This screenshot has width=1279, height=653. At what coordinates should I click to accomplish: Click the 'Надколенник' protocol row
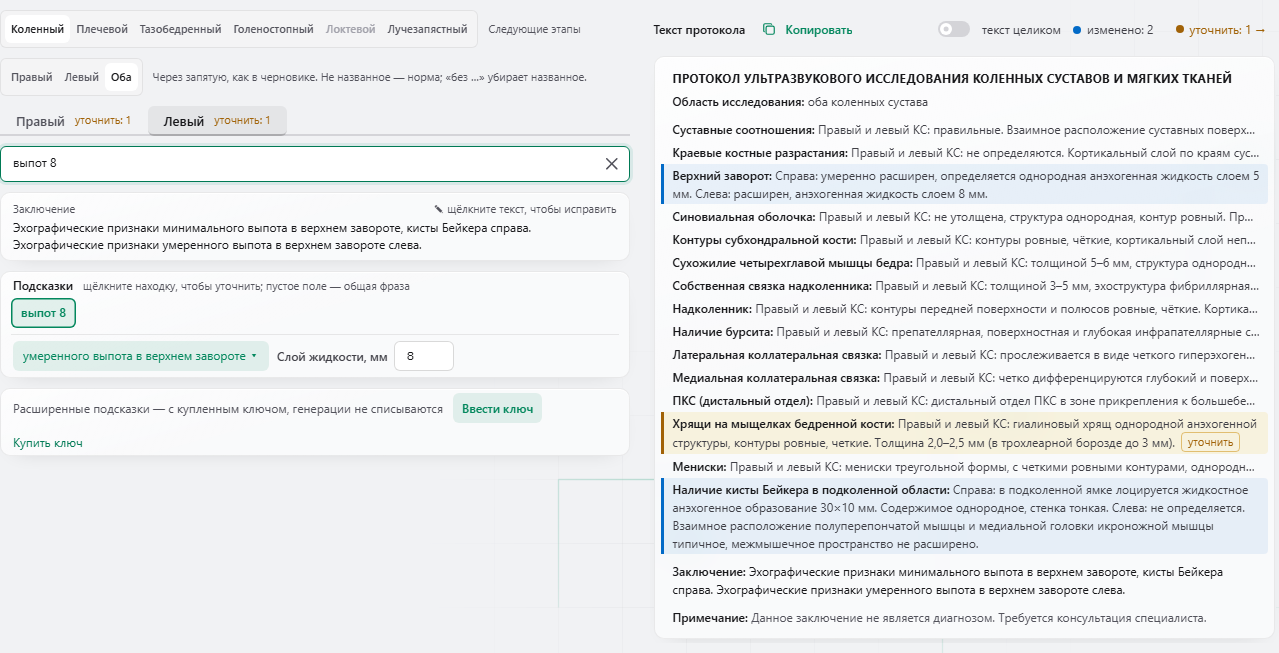tap(963, 309)
